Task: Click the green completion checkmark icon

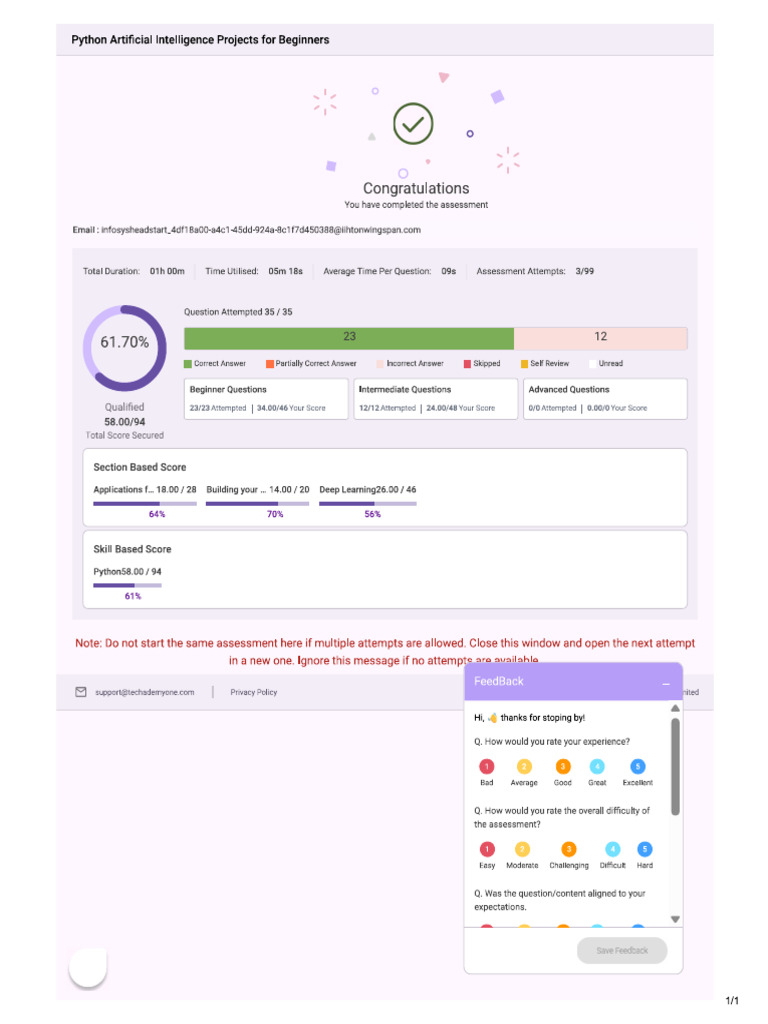Action: click(x=413, y=123)
